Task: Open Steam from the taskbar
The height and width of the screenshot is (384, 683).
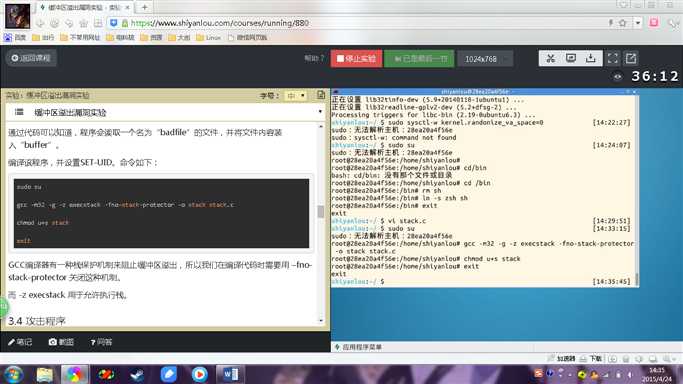Action: click(137, 375)
